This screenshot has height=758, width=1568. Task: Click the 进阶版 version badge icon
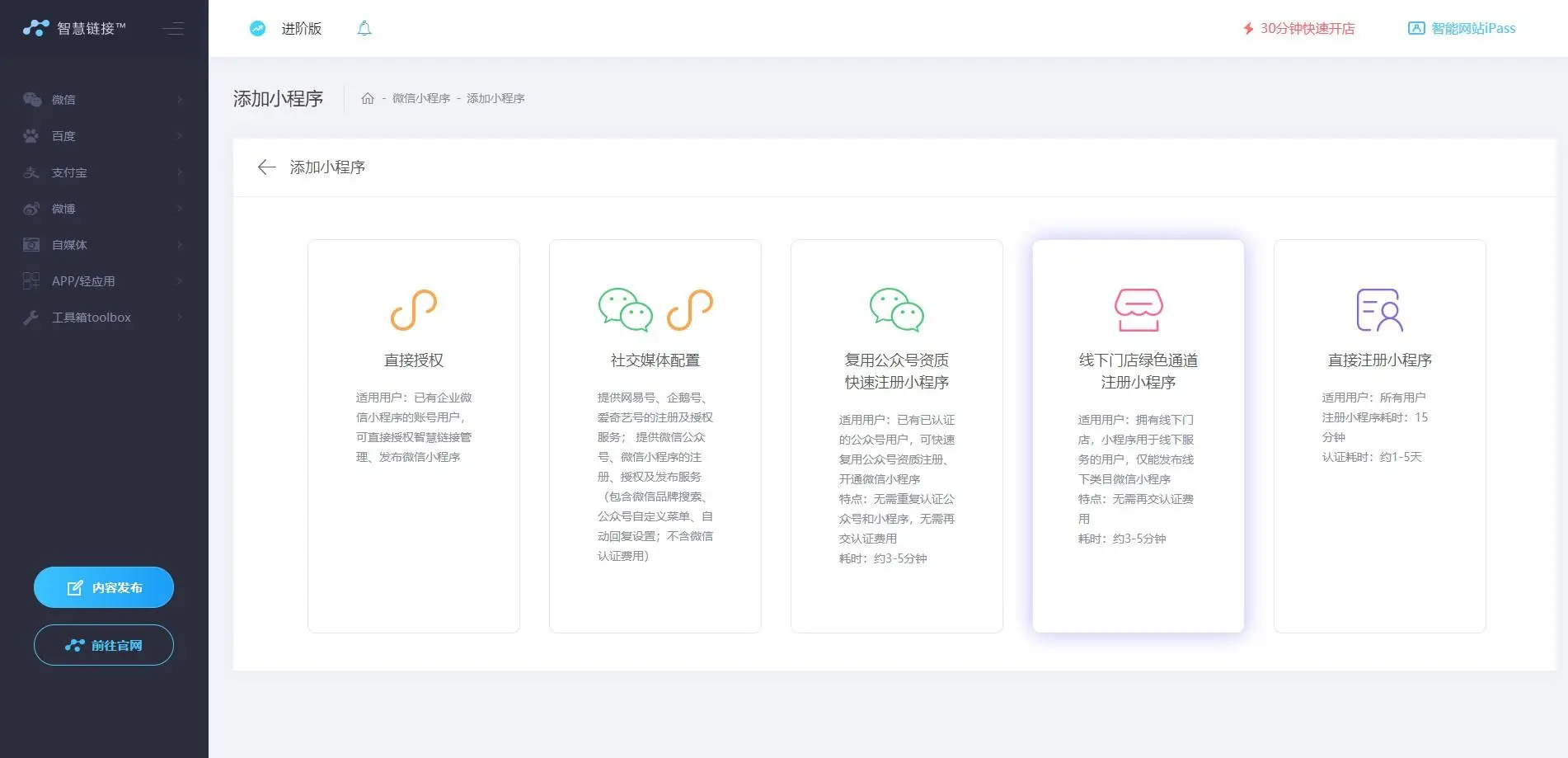[258, 29]
